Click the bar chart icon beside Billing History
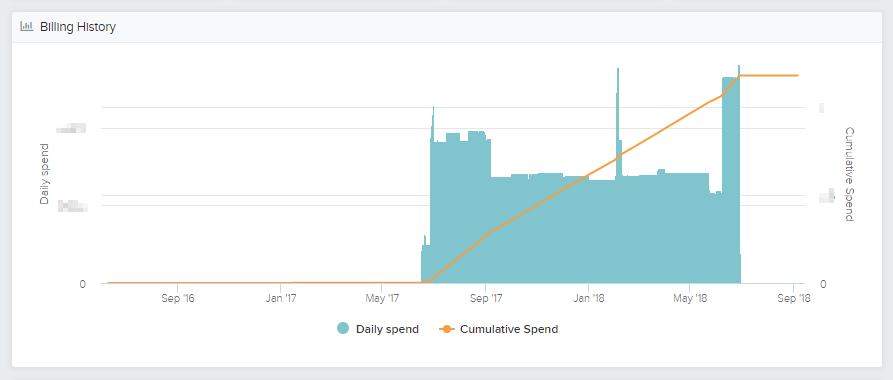This screenshot has height=380, width=893. (26, 27)
